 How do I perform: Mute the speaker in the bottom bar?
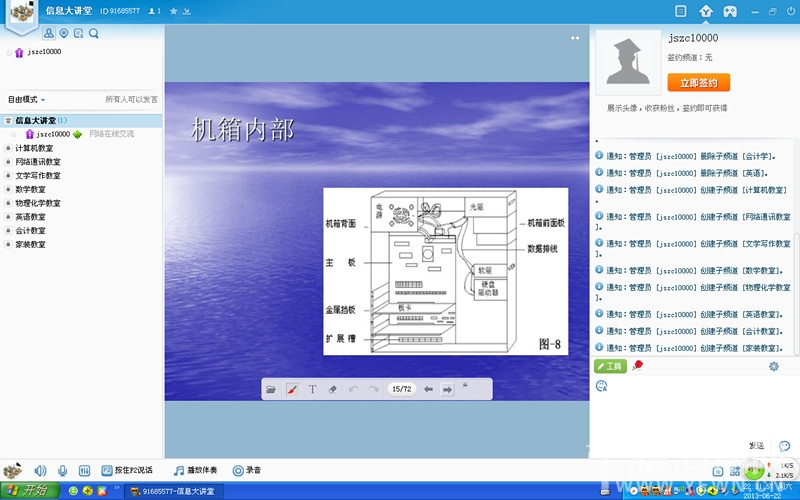click(x=41, y=470)
